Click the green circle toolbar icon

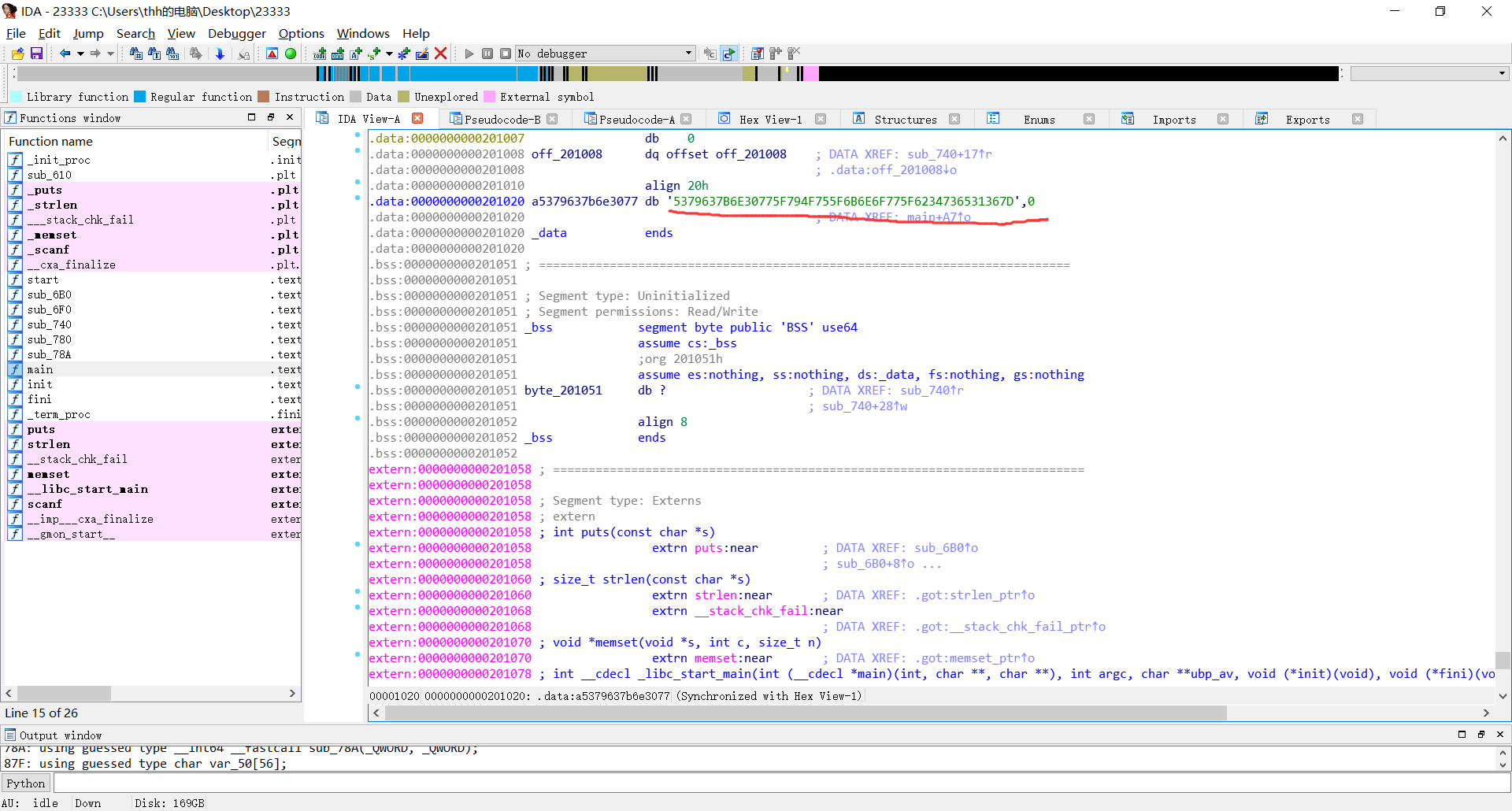point(291,54)
